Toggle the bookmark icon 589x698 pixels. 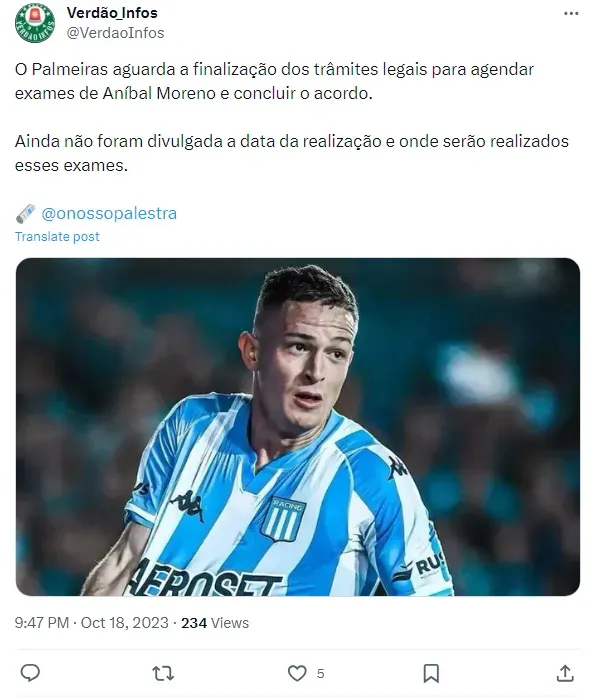pyautogui.click(x=431, y=674)
